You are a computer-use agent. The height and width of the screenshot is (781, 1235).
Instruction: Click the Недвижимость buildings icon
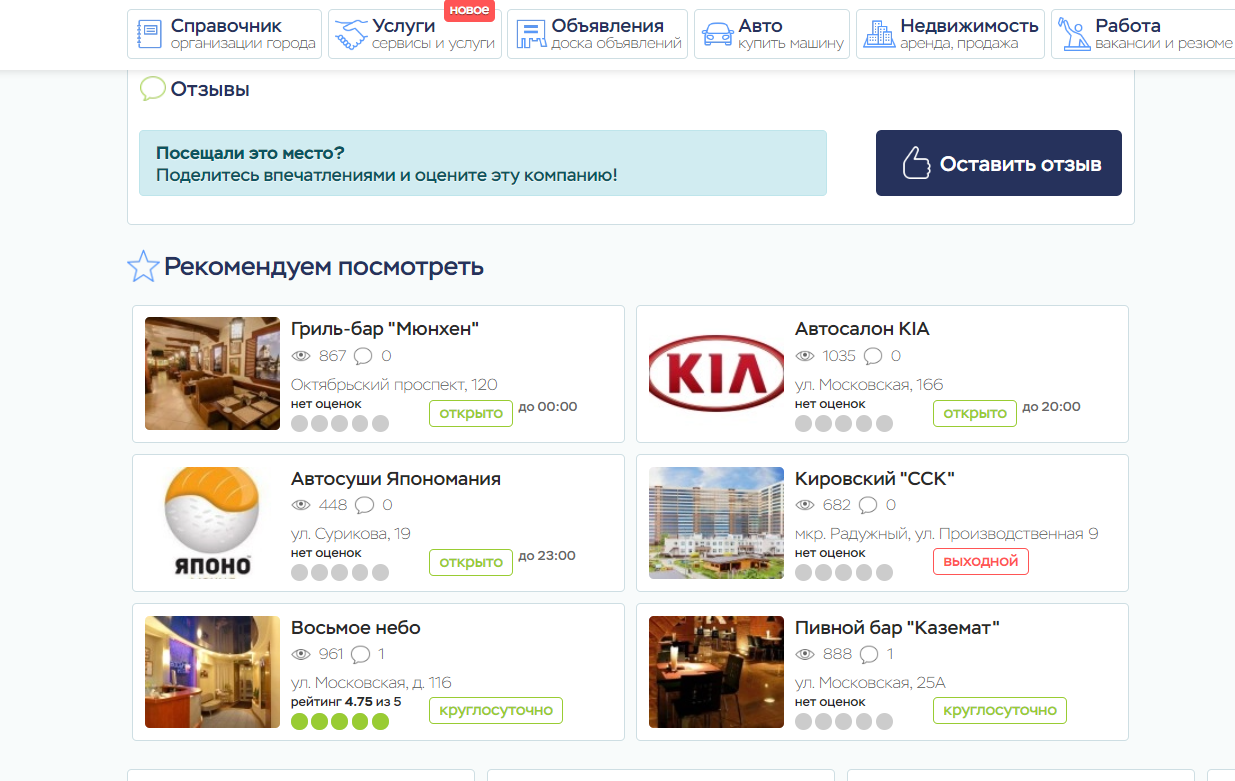click(879, 35)
